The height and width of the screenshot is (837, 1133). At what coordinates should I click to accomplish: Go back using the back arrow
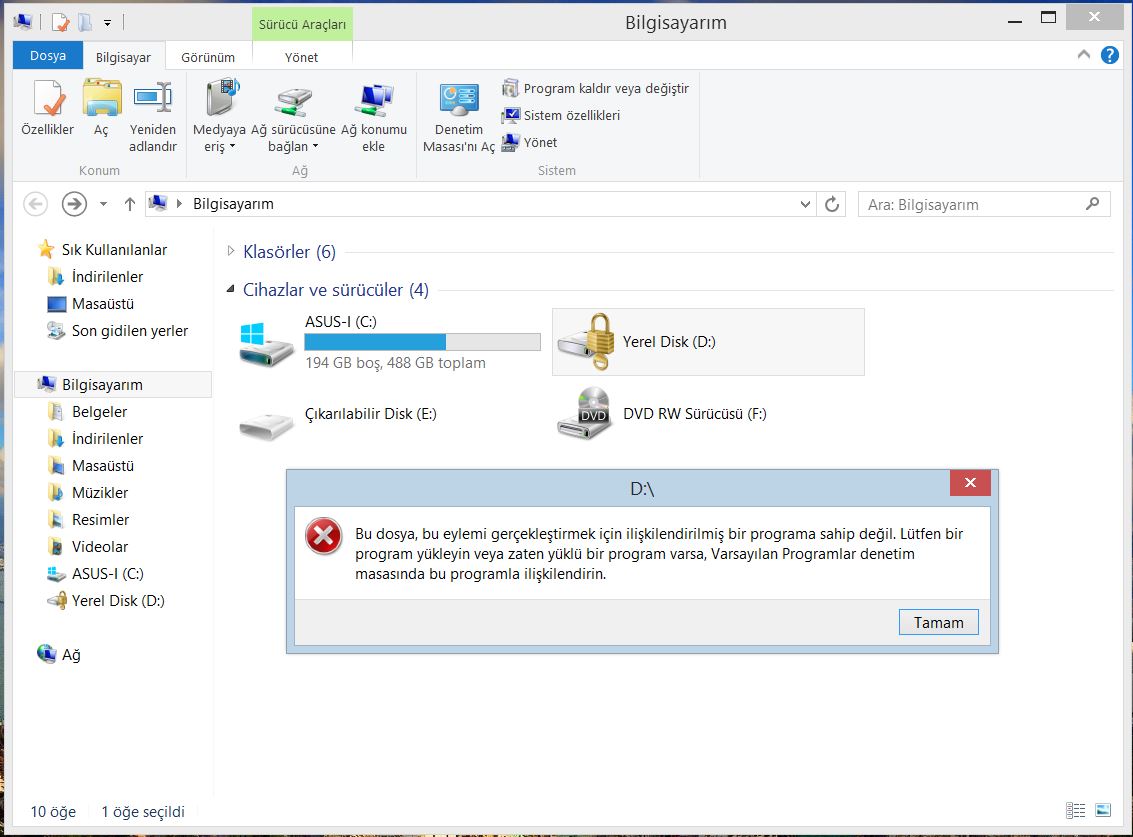pos(35,204)
